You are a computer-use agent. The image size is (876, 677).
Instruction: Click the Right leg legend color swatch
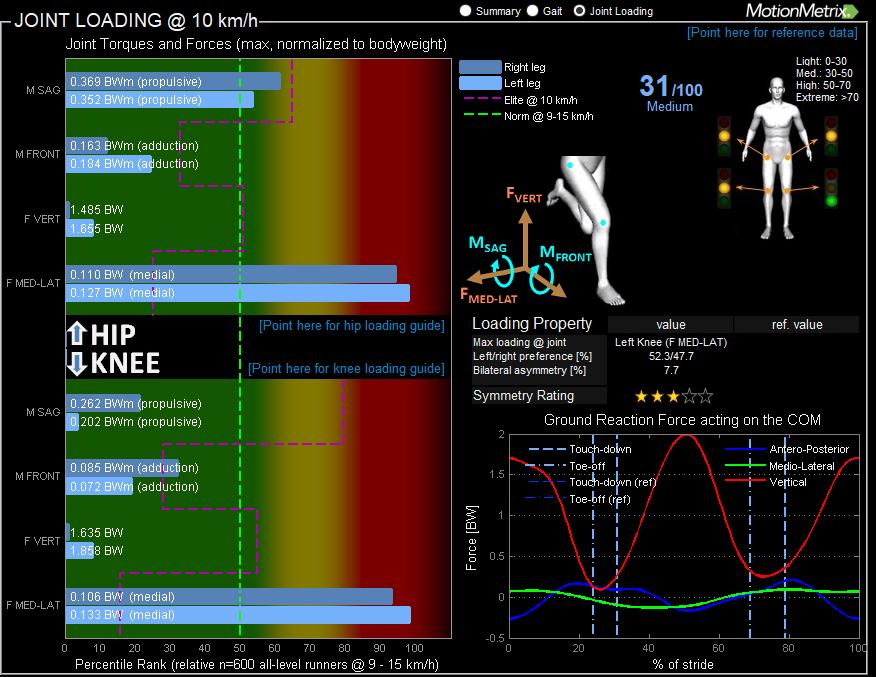click(x=480, y=67)
